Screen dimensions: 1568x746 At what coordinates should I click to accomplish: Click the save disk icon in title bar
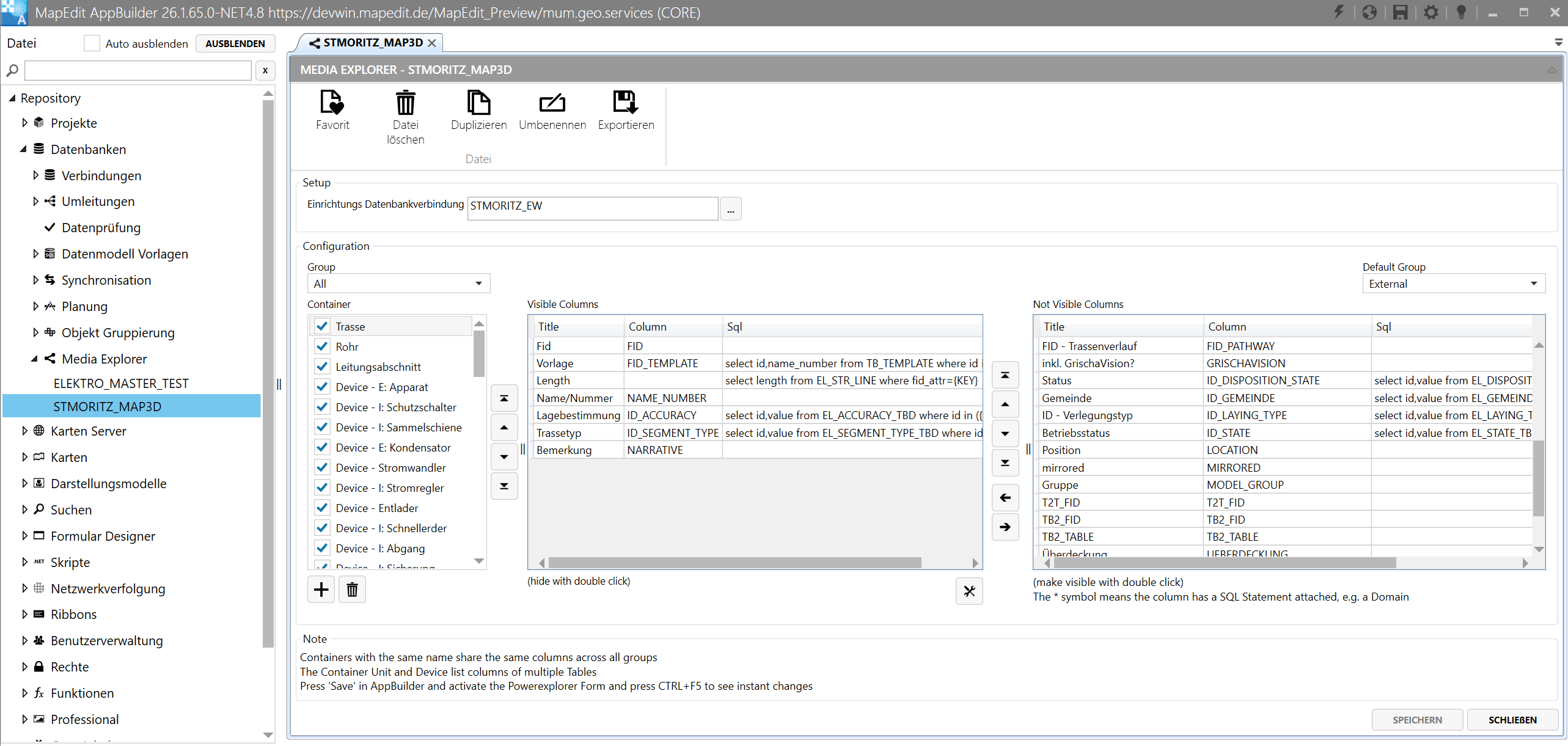(x=1400, y=12)
